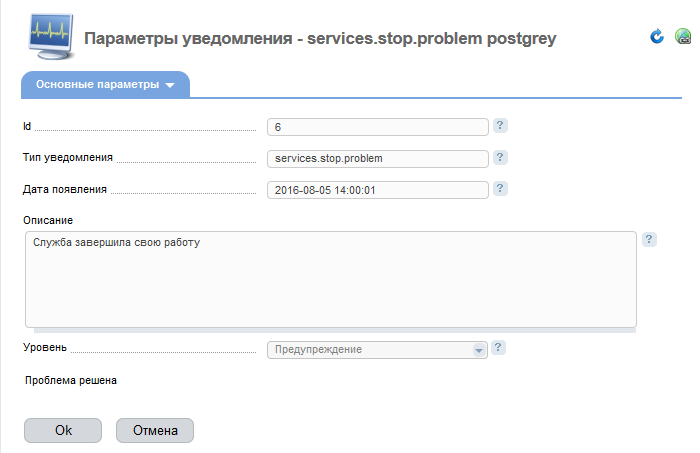Show help for Тип уведомления field
The height and width of the screenshot is (453, 700).
pyautogui.click(x=500, y=157)
